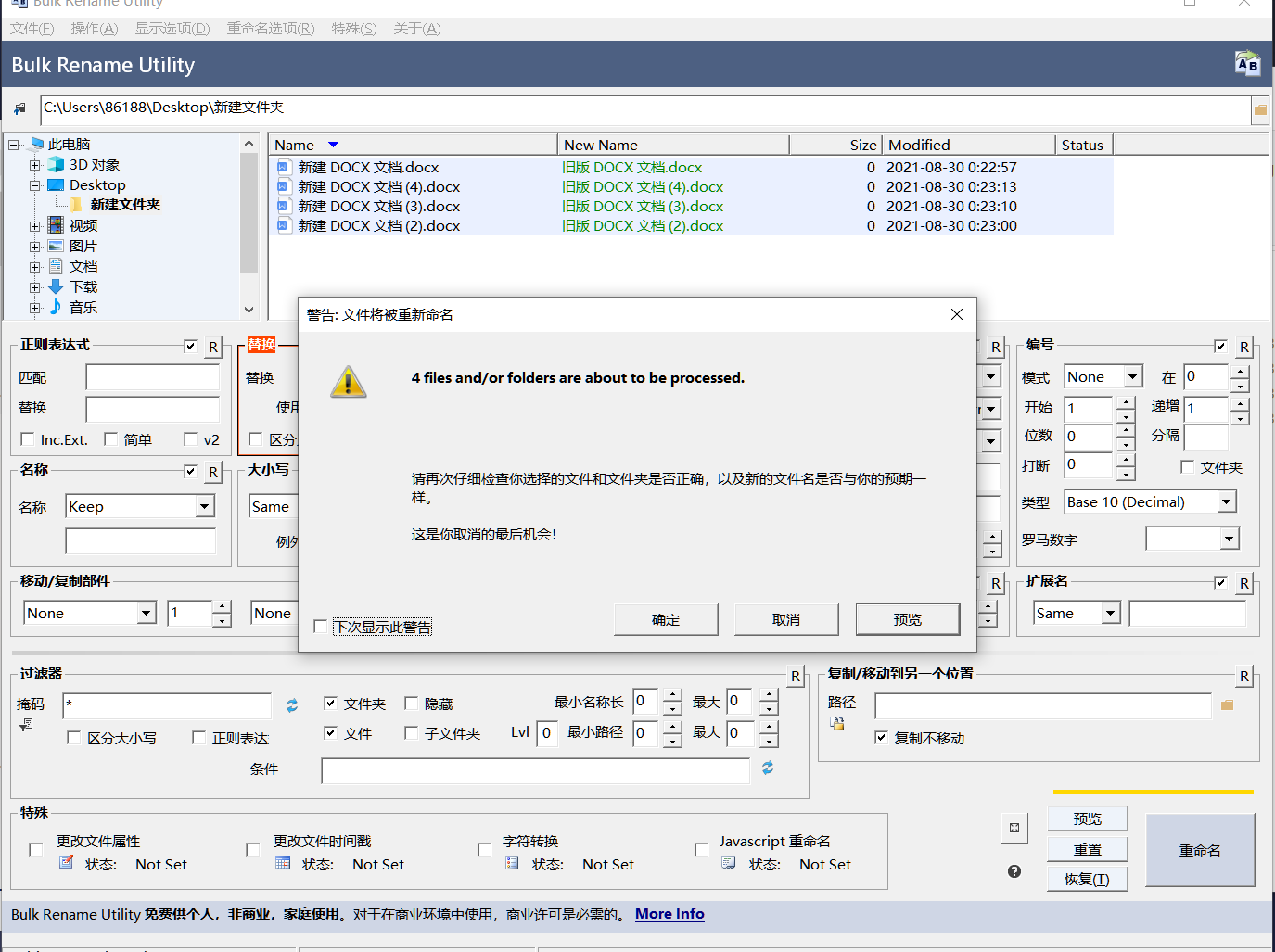The height and width of the screenshot is (952, 1275).
Task: Toggle the 隐藏 hidden files checkbox
Action: pyautogui.click(x=411, y=703)
